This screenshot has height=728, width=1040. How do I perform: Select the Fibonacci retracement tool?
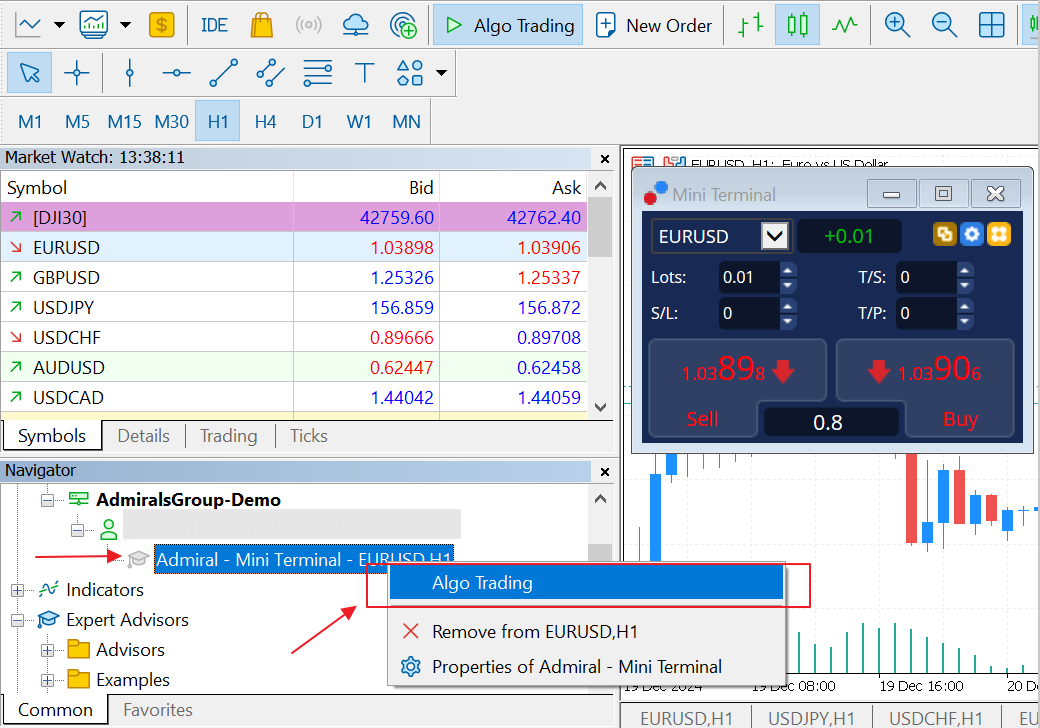click(x=318, y=73)
